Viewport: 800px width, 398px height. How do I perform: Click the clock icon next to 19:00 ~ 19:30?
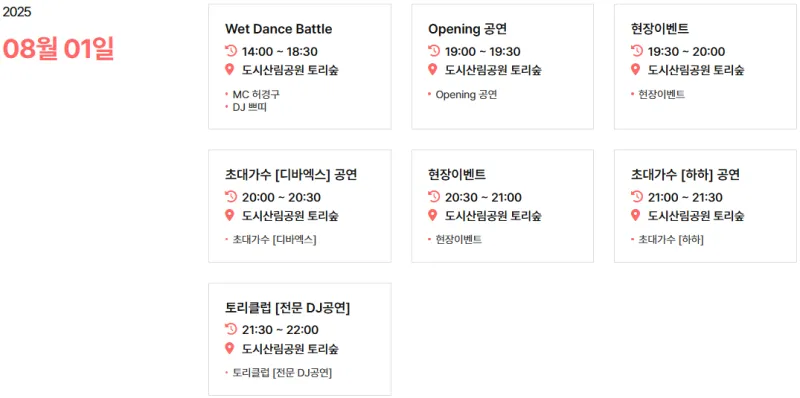coord(434,51)
